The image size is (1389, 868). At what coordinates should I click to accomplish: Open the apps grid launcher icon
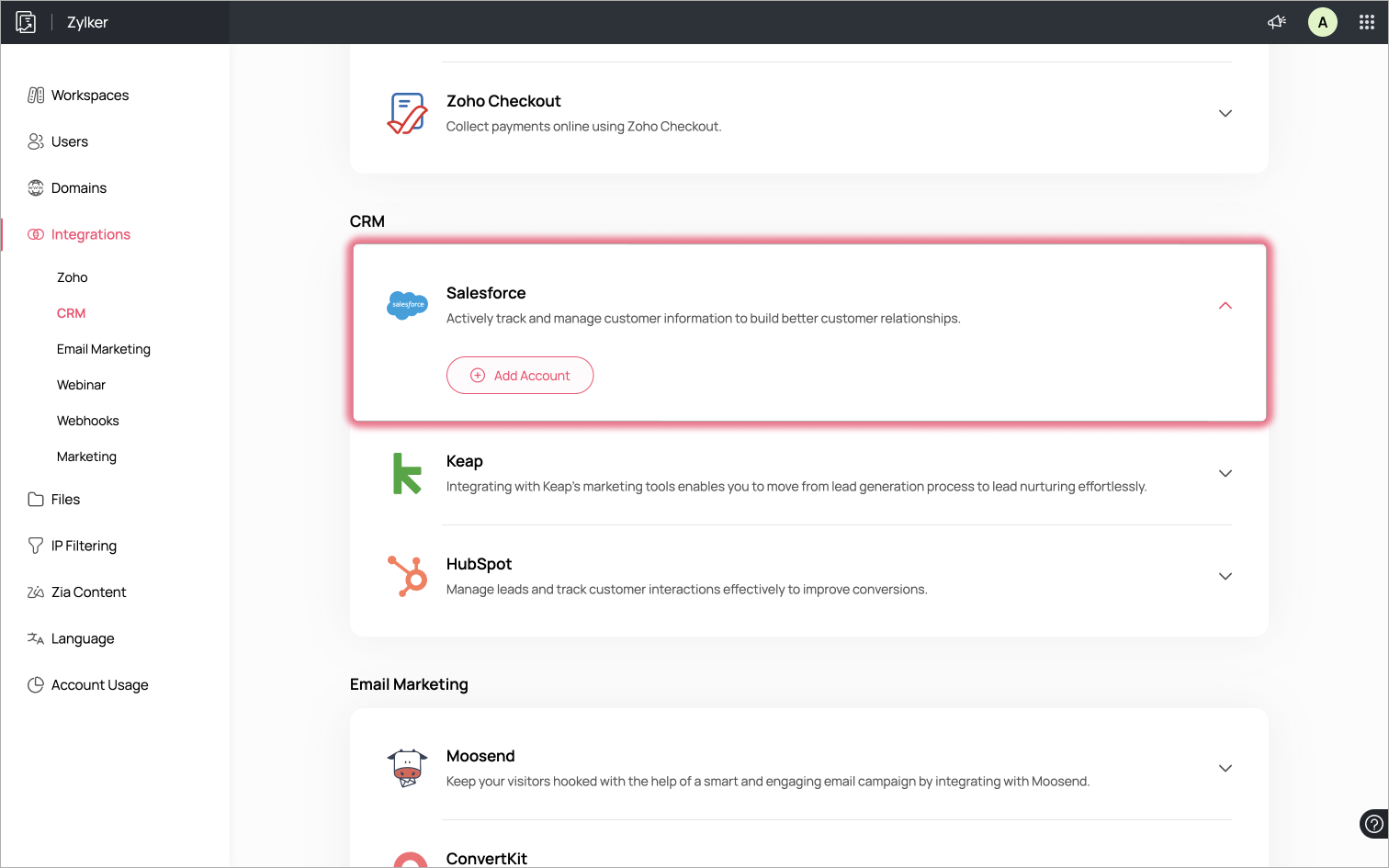[x=1367, y=22]
